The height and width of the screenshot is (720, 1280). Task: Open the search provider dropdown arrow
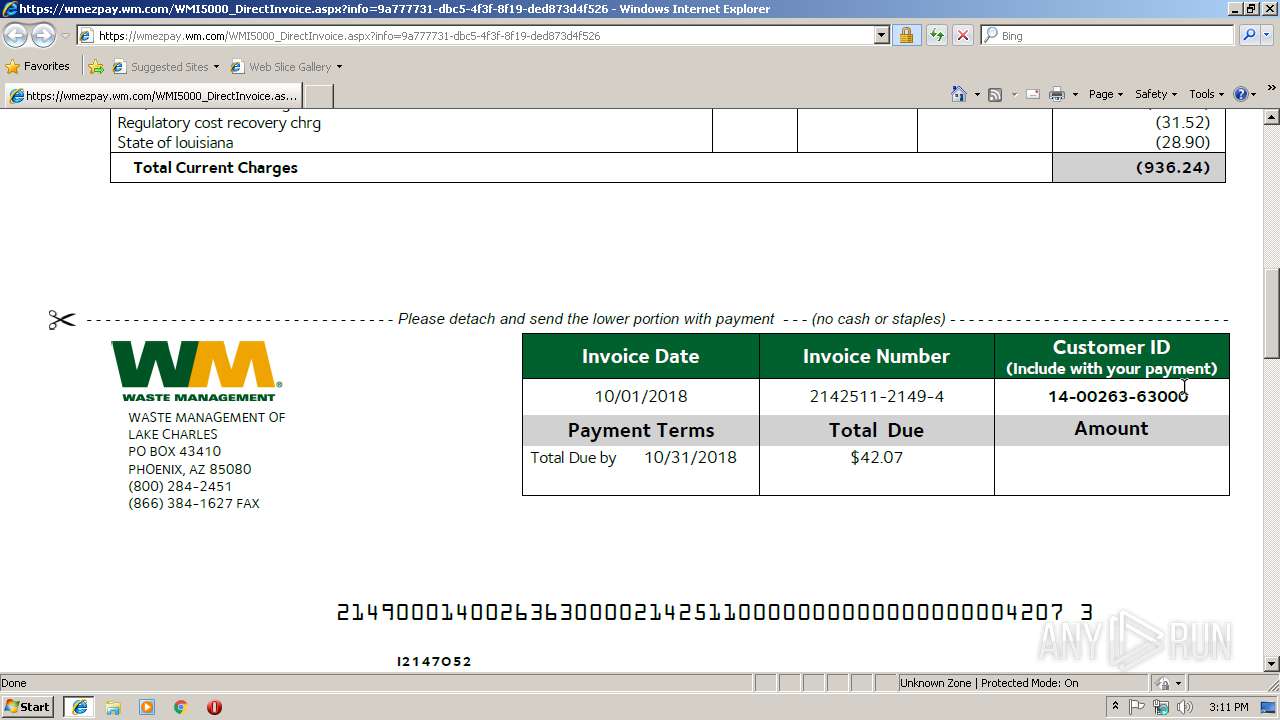tap(1266, 36)
